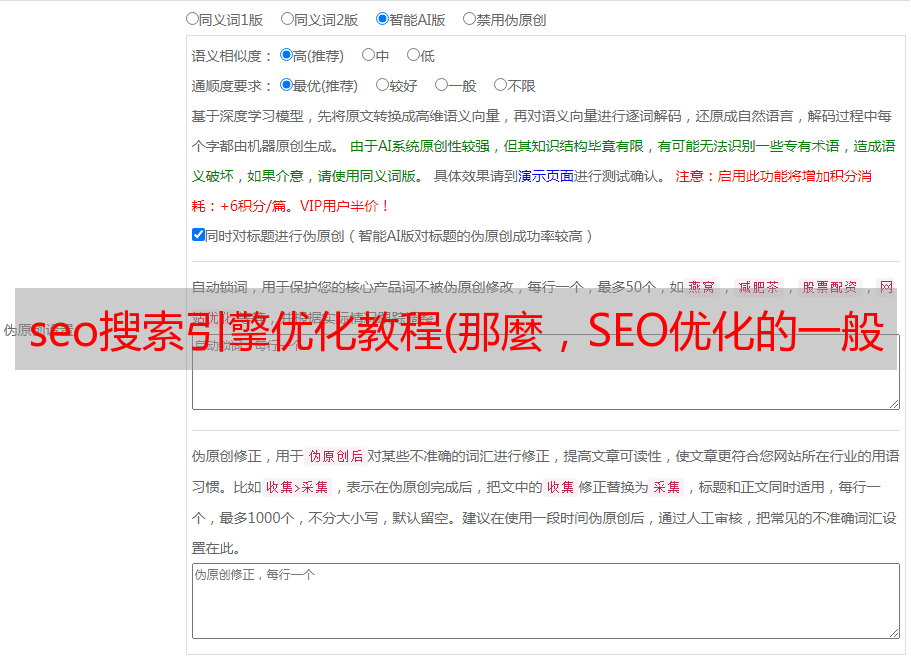The image size is (911, 658).
Task: Click the 语义相似度 label
Action: tap(231, 56)
